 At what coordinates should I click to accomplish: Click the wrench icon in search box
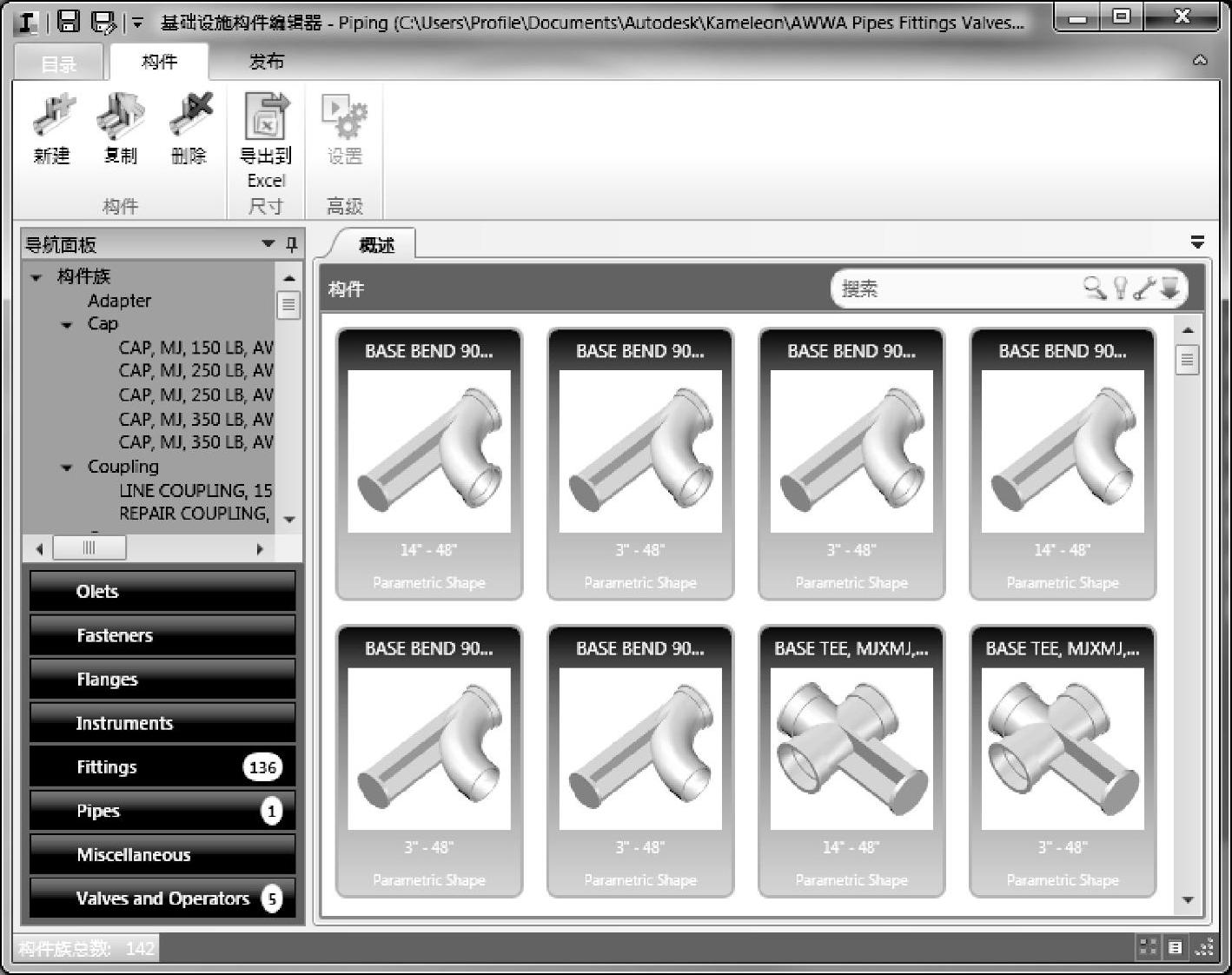1144,288
